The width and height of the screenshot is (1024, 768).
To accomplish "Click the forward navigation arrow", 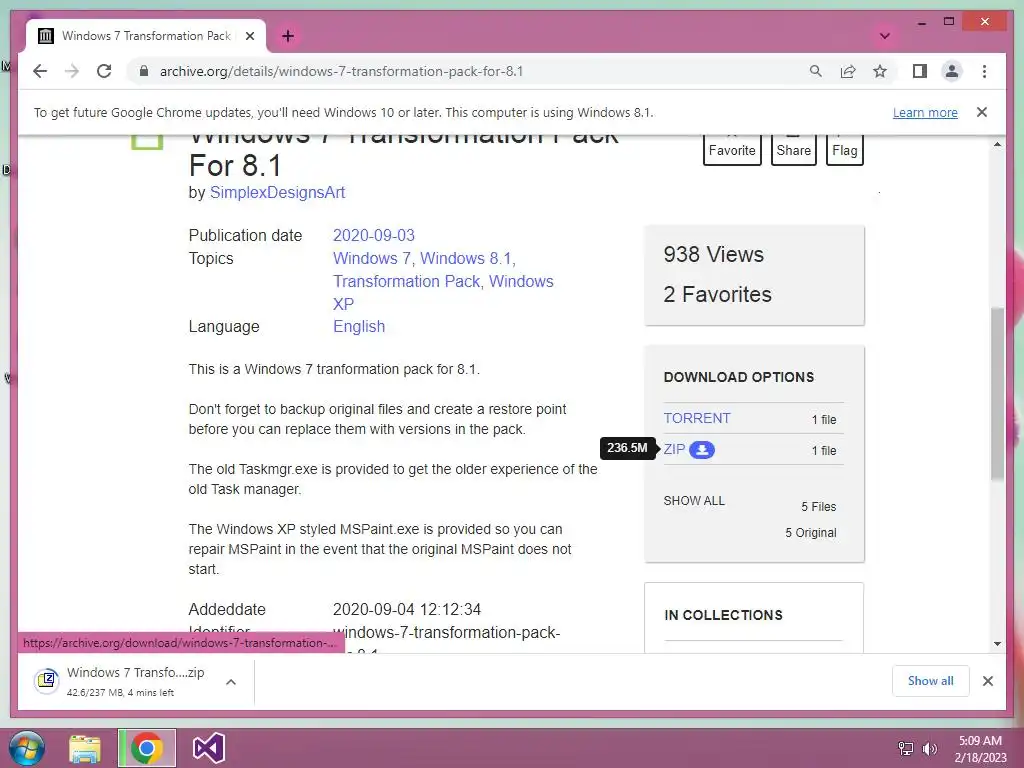I will coord(72,71).
